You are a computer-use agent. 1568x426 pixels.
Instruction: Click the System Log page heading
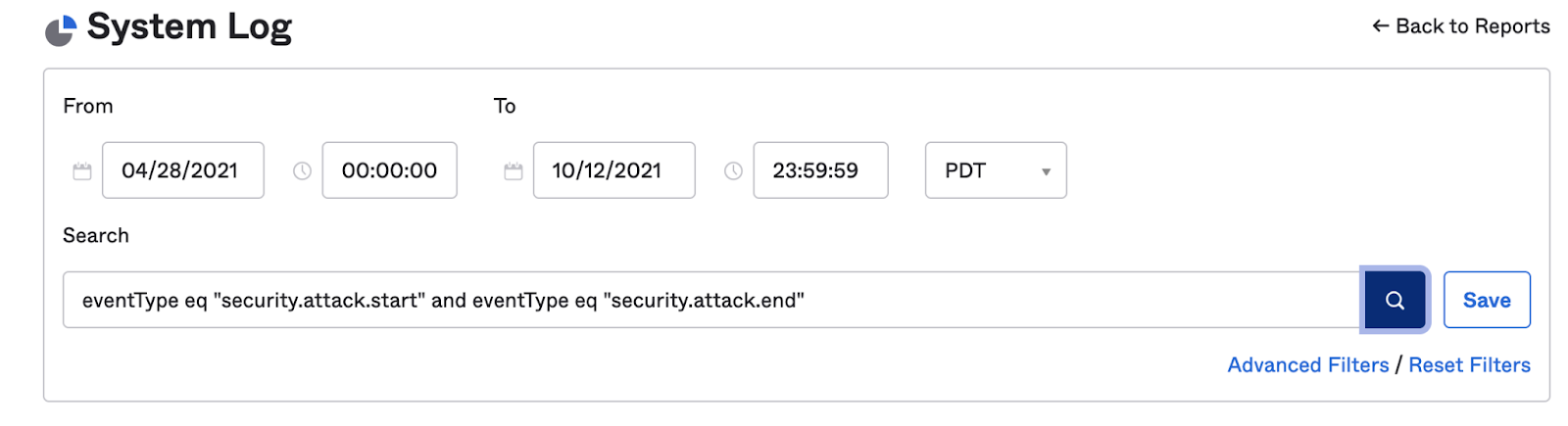coord(189,27)
